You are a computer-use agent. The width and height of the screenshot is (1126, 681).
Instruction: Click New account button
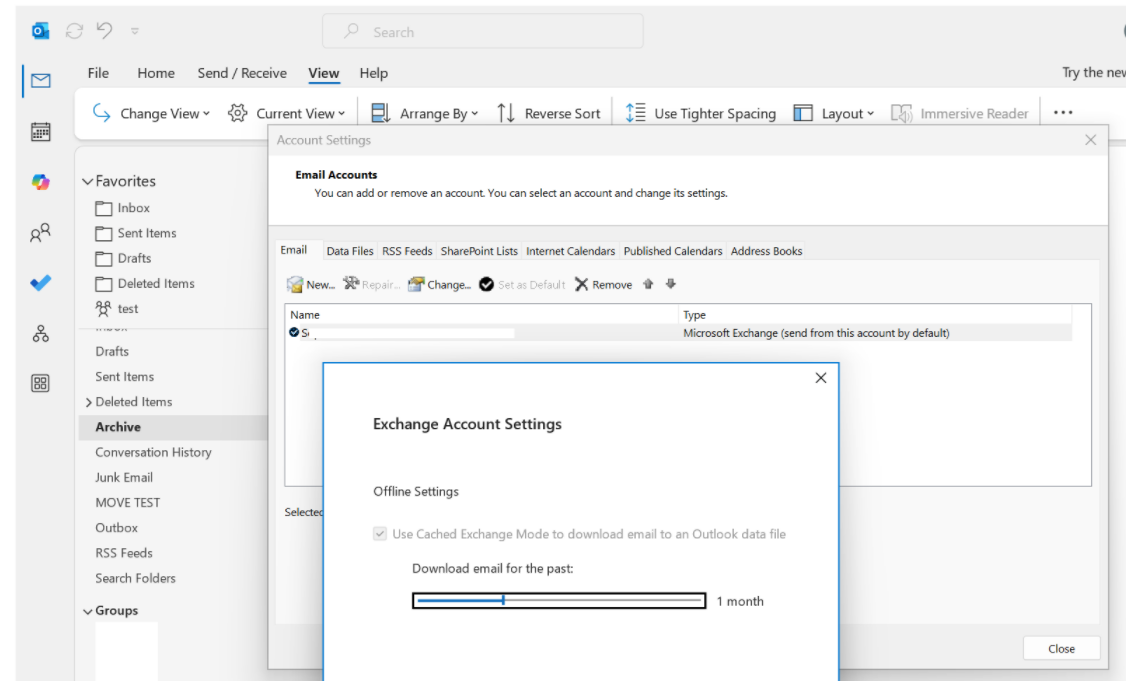pyautogui.click(x=311, y=284)
